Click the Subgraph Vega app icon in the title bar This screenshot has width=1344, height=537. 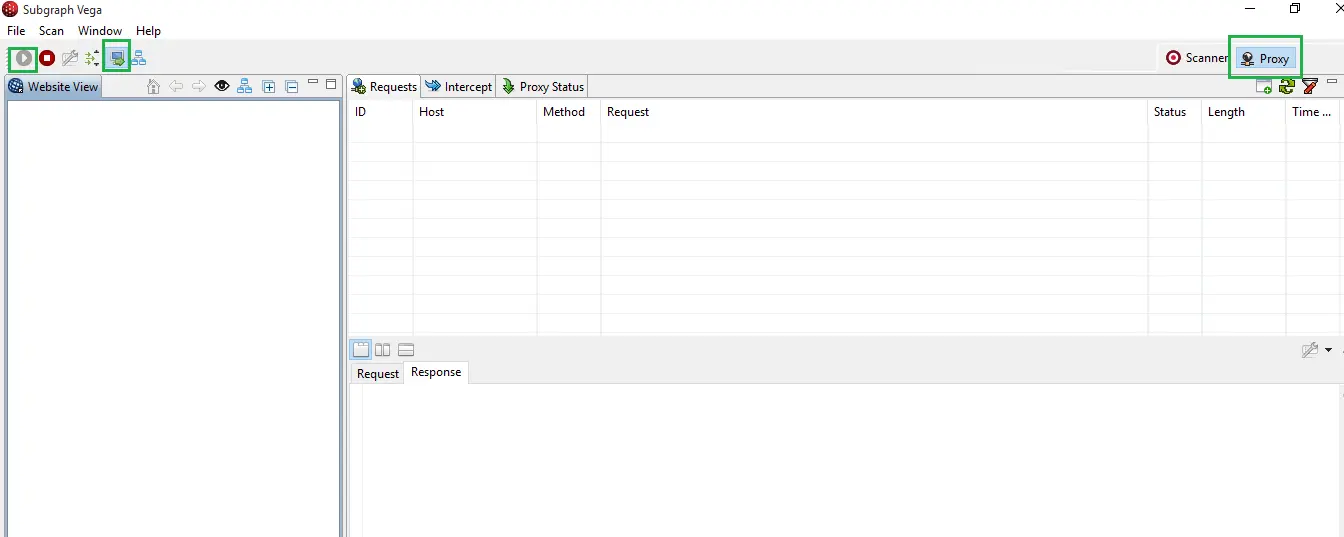pyautogui.click(x=10, y=9)
